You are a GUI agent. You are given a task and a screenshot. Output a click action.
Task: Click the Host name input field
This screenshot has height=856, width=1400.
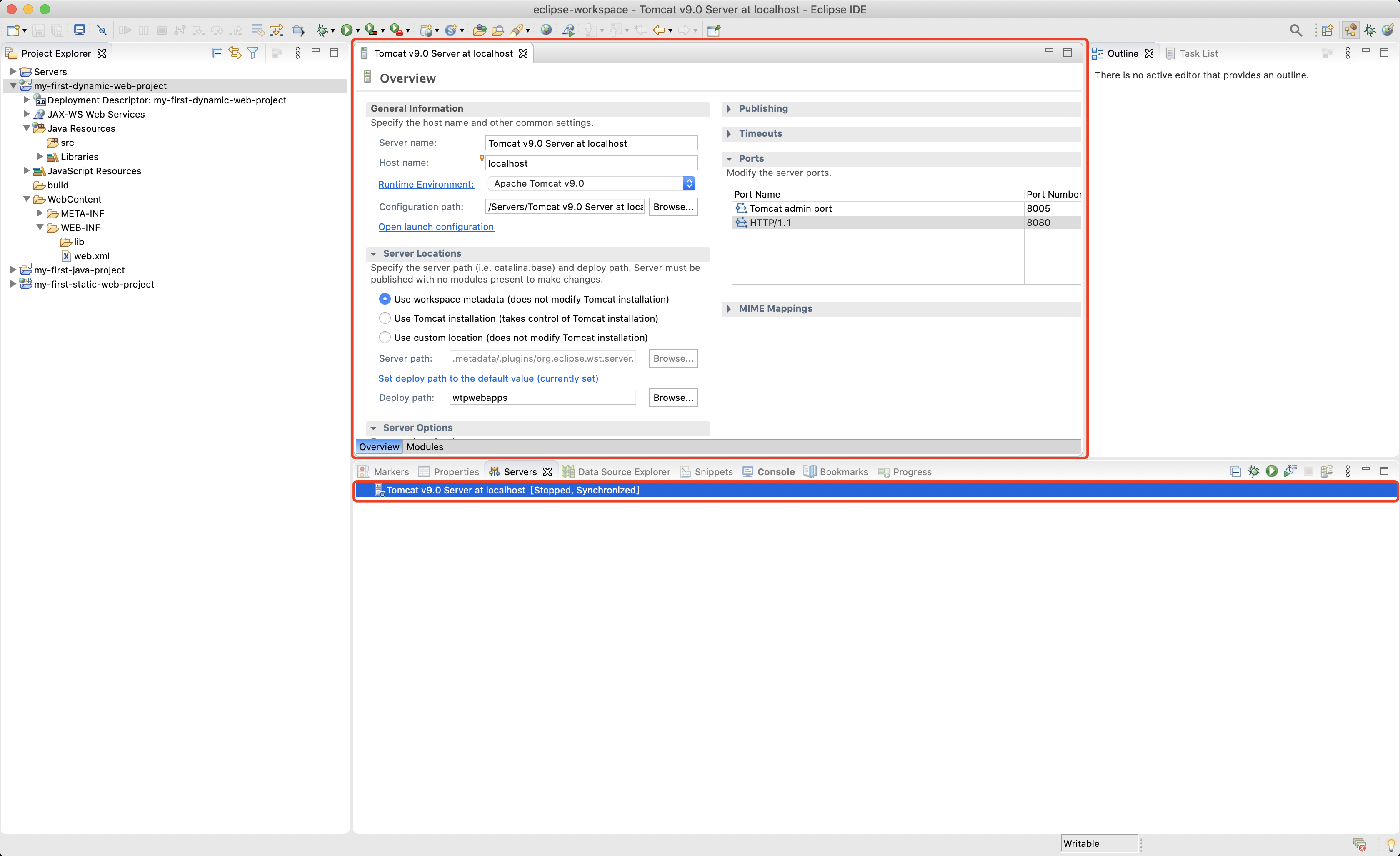click(x=591, y=163)
